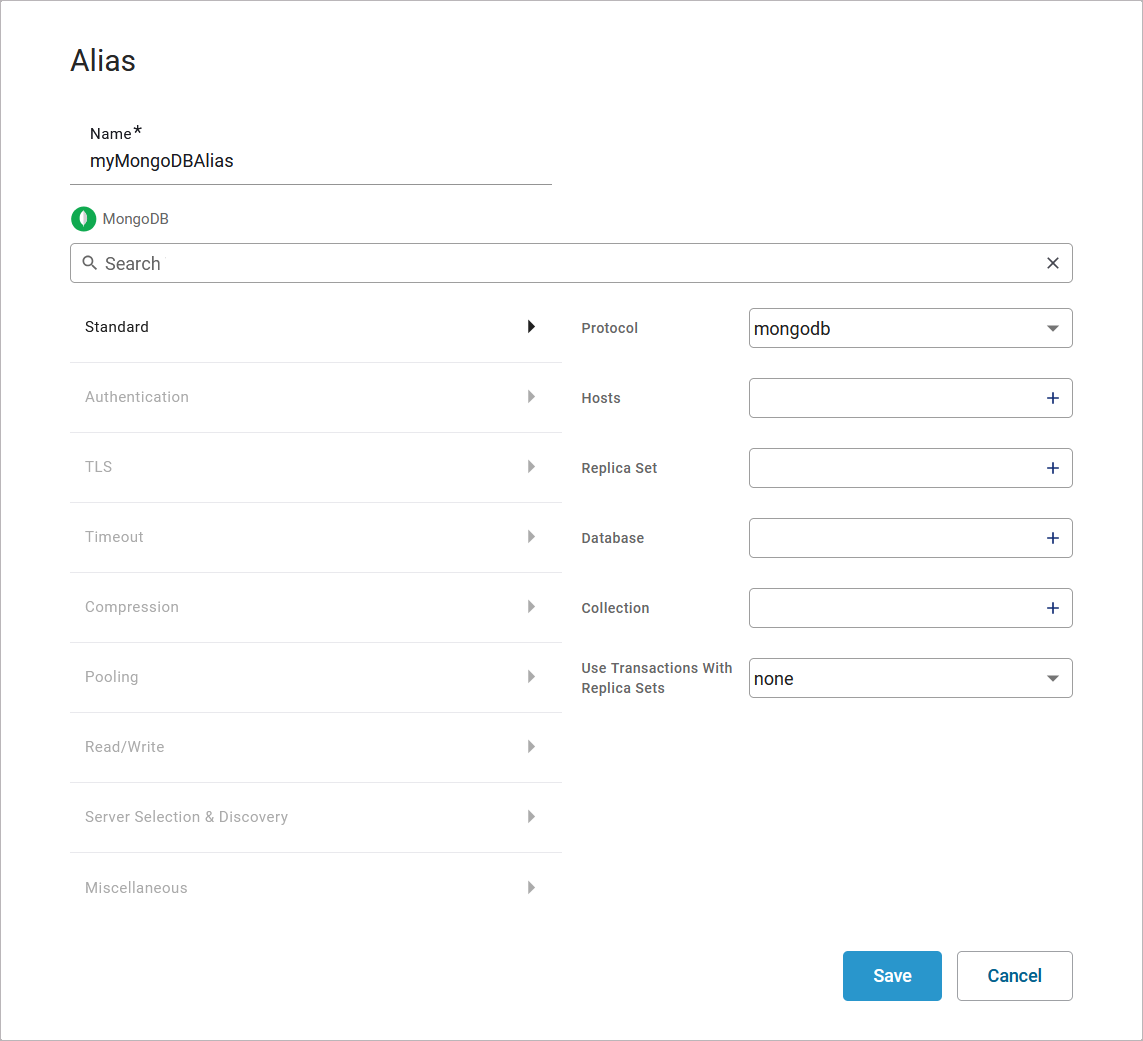Screen dimensions: 1143x1041
Task: Click the plus icon in Replica Set field
Action: pyautogui.click(x=1052, y=468)
